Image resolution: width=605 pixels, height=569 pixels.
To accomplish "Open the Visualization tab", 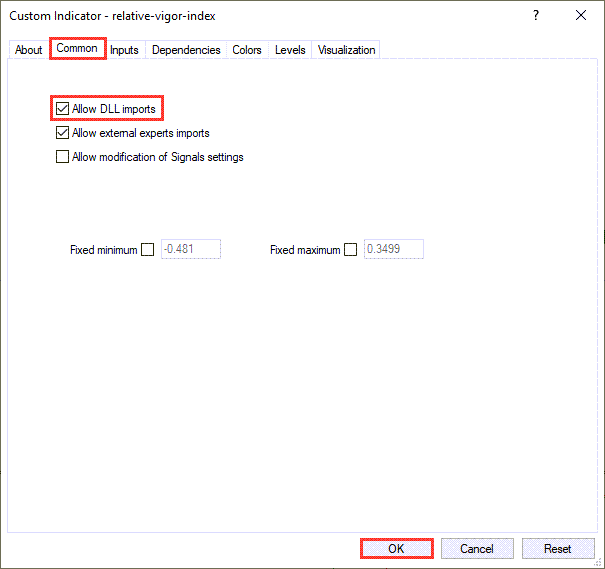I will click(x=346, y=50).
